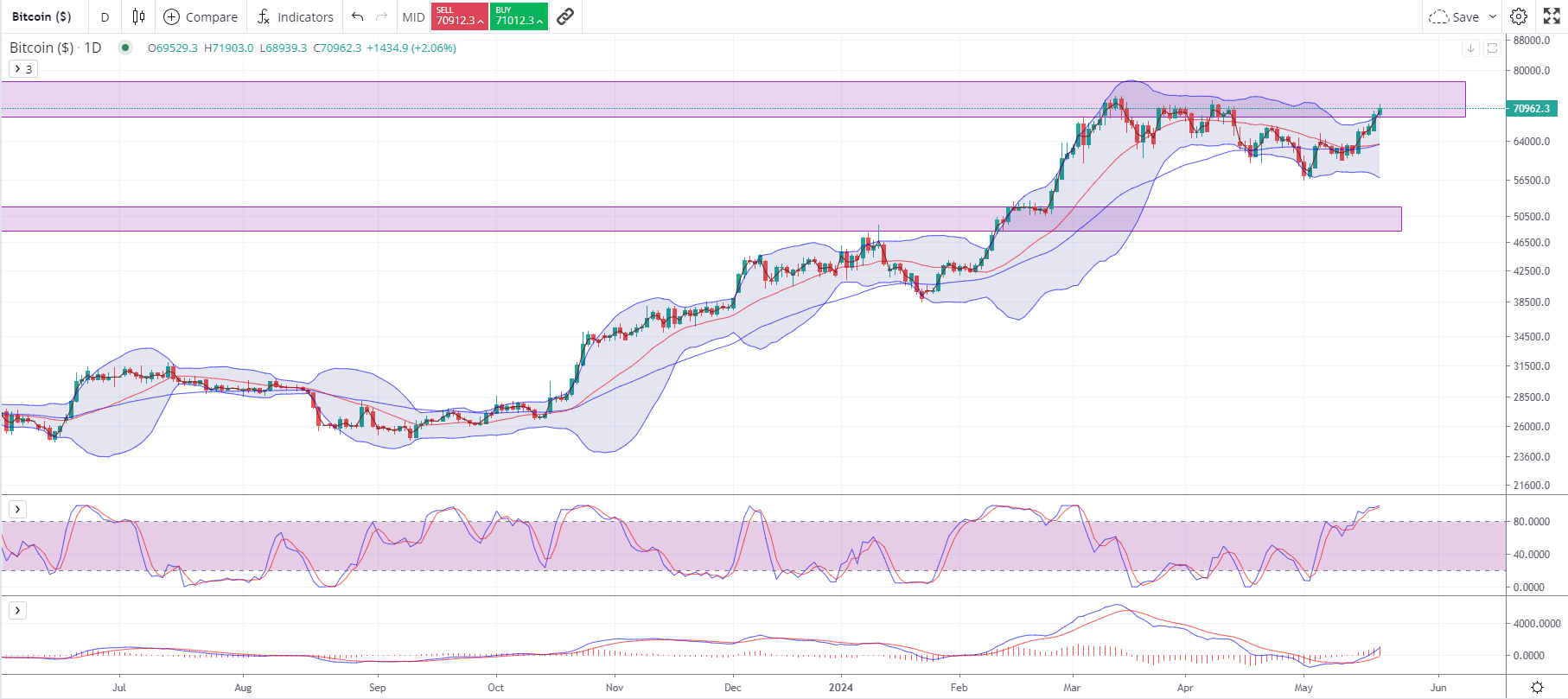
Task: Click the 88000.0 price axis label
Action: tap(1531, 40)
